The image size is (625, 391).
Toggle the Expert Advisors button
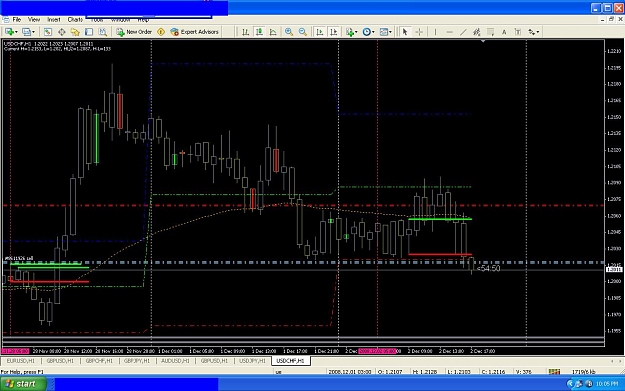point(195,32)
